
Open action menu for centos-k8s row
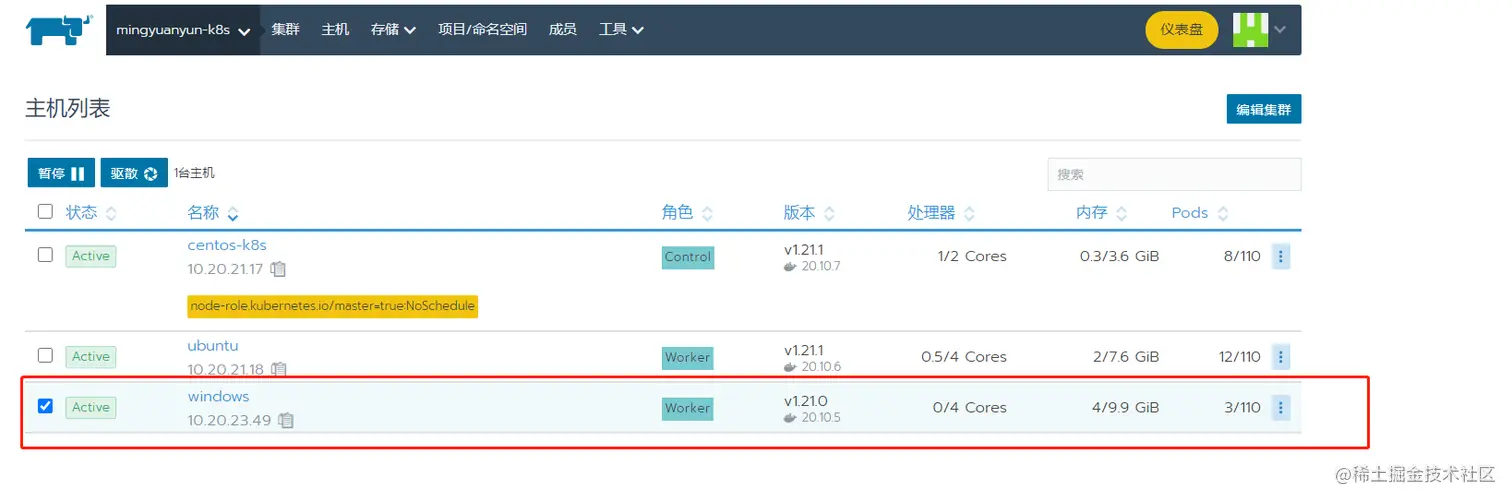[x=1281, y=256]
